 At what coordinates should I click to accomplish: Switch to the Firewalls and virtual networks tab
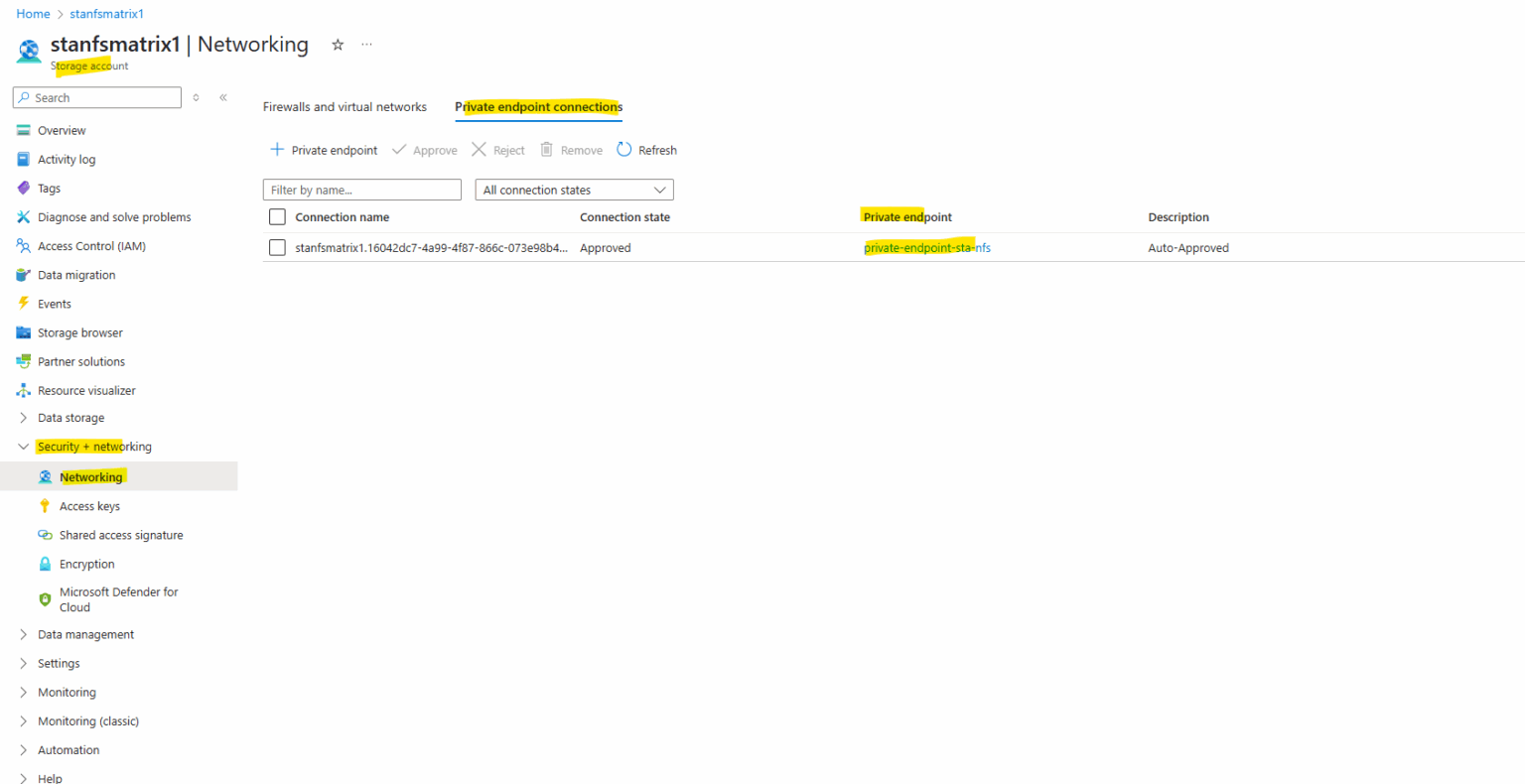[345, 106]
